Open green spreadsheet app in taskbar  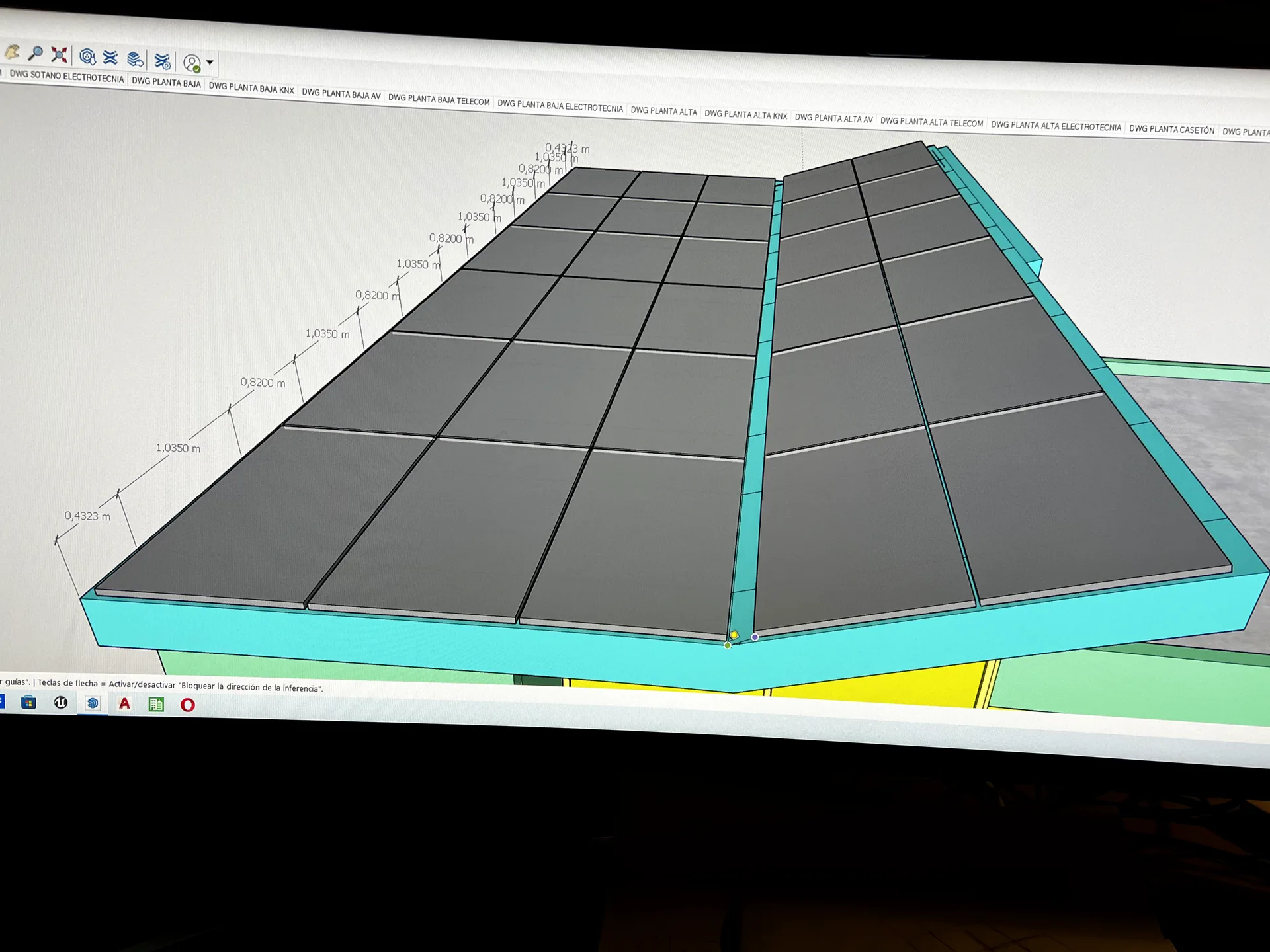(156, 705)
